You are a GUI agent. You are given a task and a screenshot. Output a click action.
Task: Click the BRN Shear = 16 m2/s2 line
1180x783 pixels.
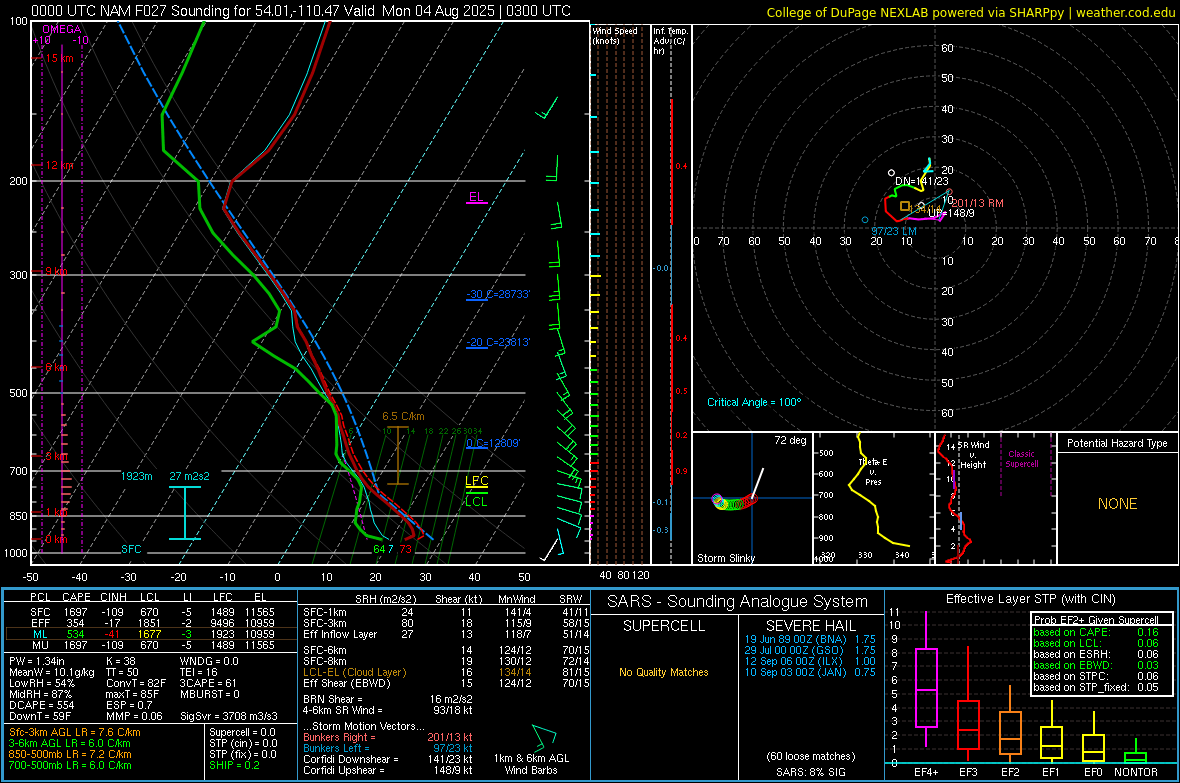coord(388,699)
